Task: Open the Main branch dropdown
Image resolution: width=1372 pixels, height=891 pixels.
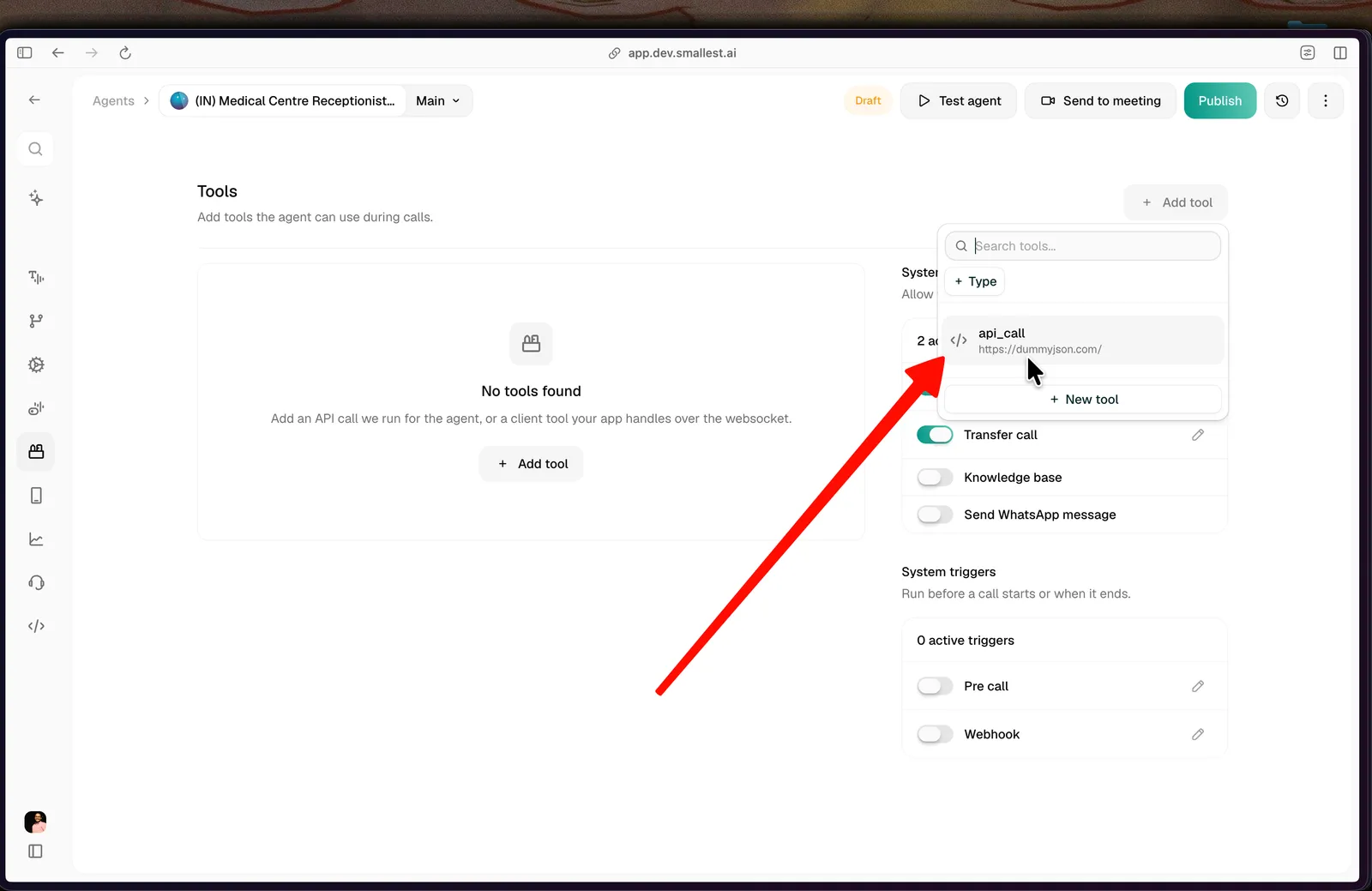Action: tap(438, 101)
